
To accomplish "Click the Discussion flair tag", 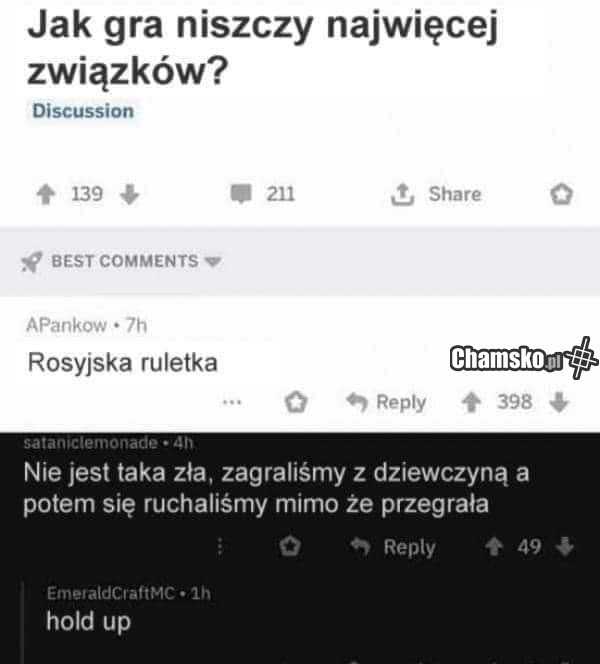I will point(83,111).
